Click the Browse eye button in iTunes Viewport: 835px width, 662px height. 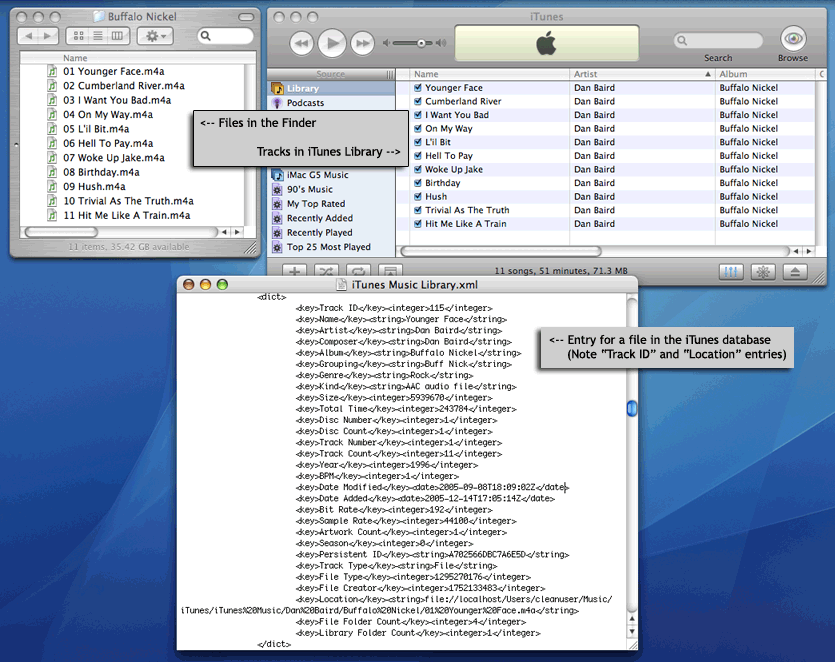pos(793,38)
